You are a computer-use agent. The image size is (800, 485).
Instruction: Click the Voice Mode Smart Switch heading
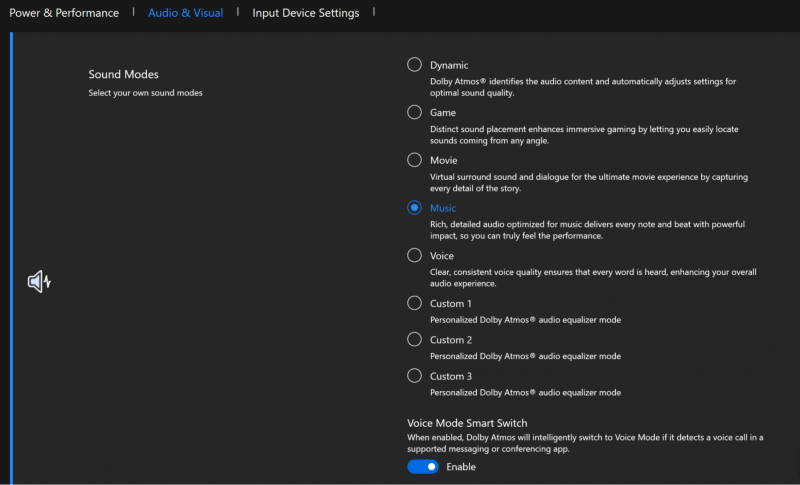coord(467,423)
